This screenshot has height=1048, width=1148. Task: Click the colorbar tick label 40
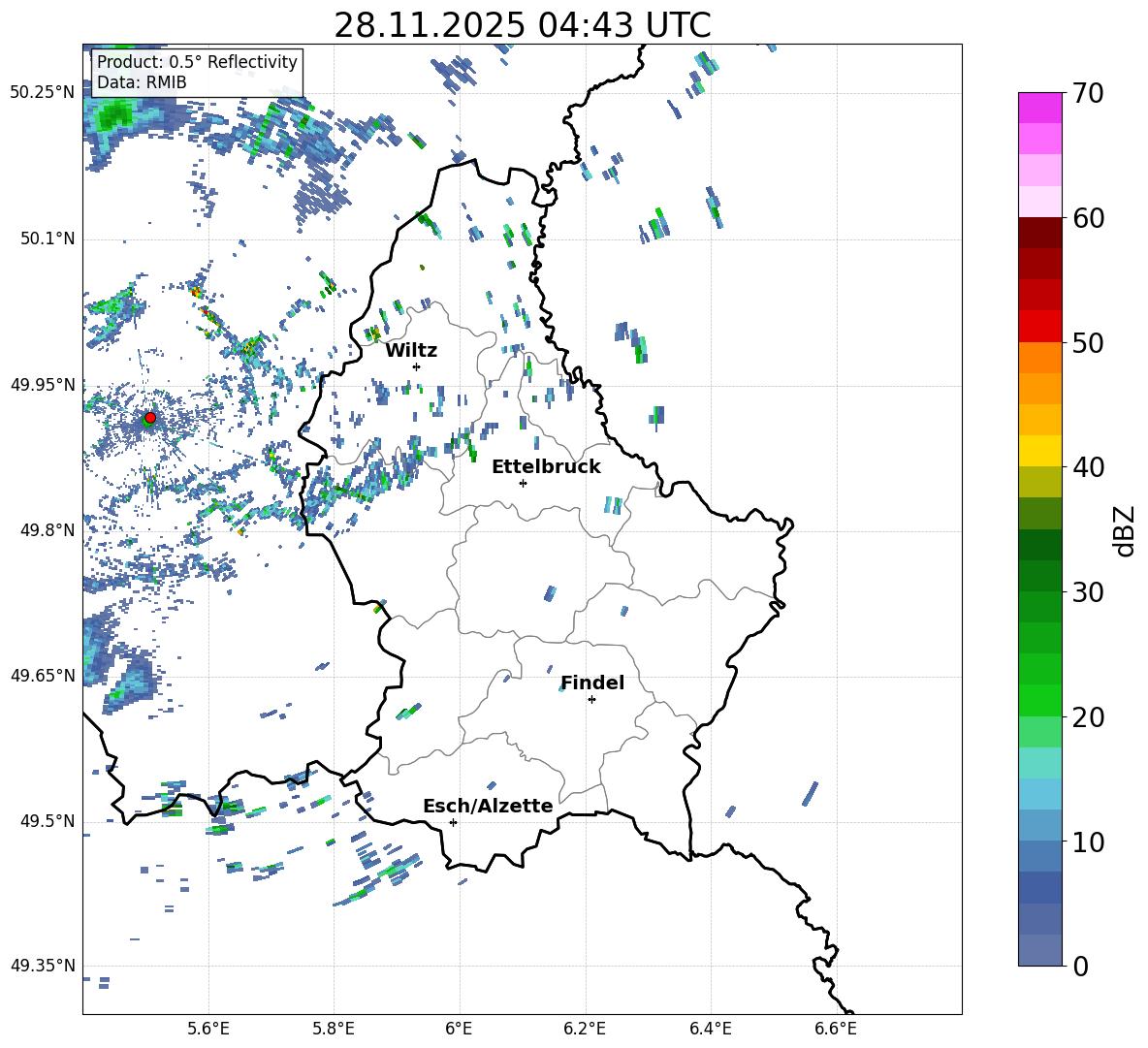point(1088,467)
